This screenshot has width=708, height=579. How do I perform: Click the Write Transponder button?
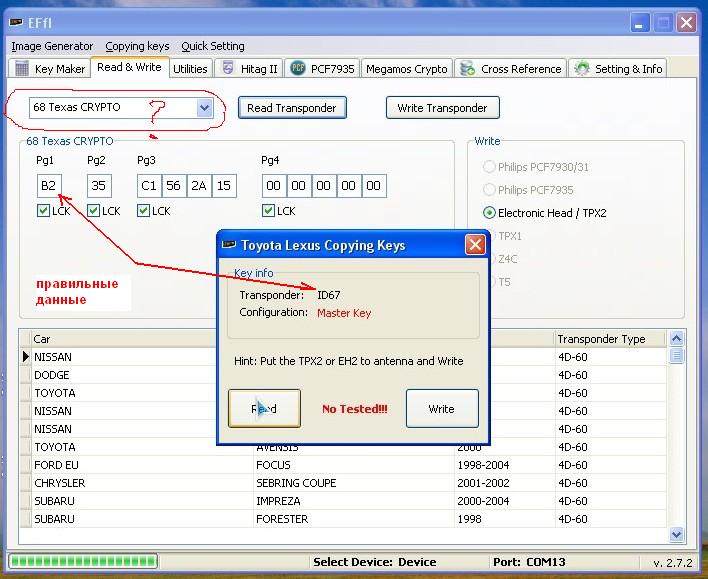pos(442,107)
